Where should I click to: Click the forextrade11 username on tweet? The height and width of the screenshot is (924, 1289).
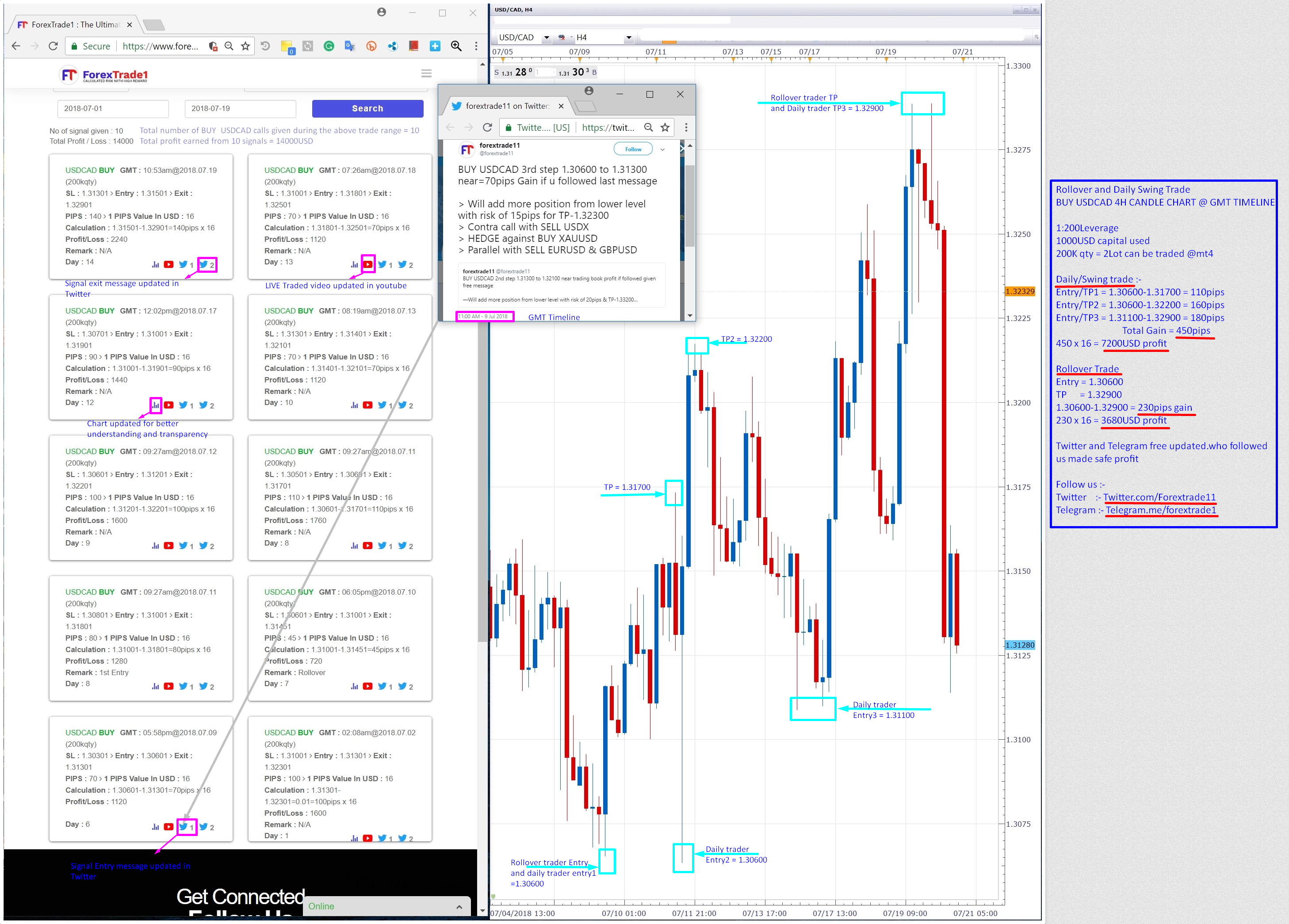coord(500,145)
